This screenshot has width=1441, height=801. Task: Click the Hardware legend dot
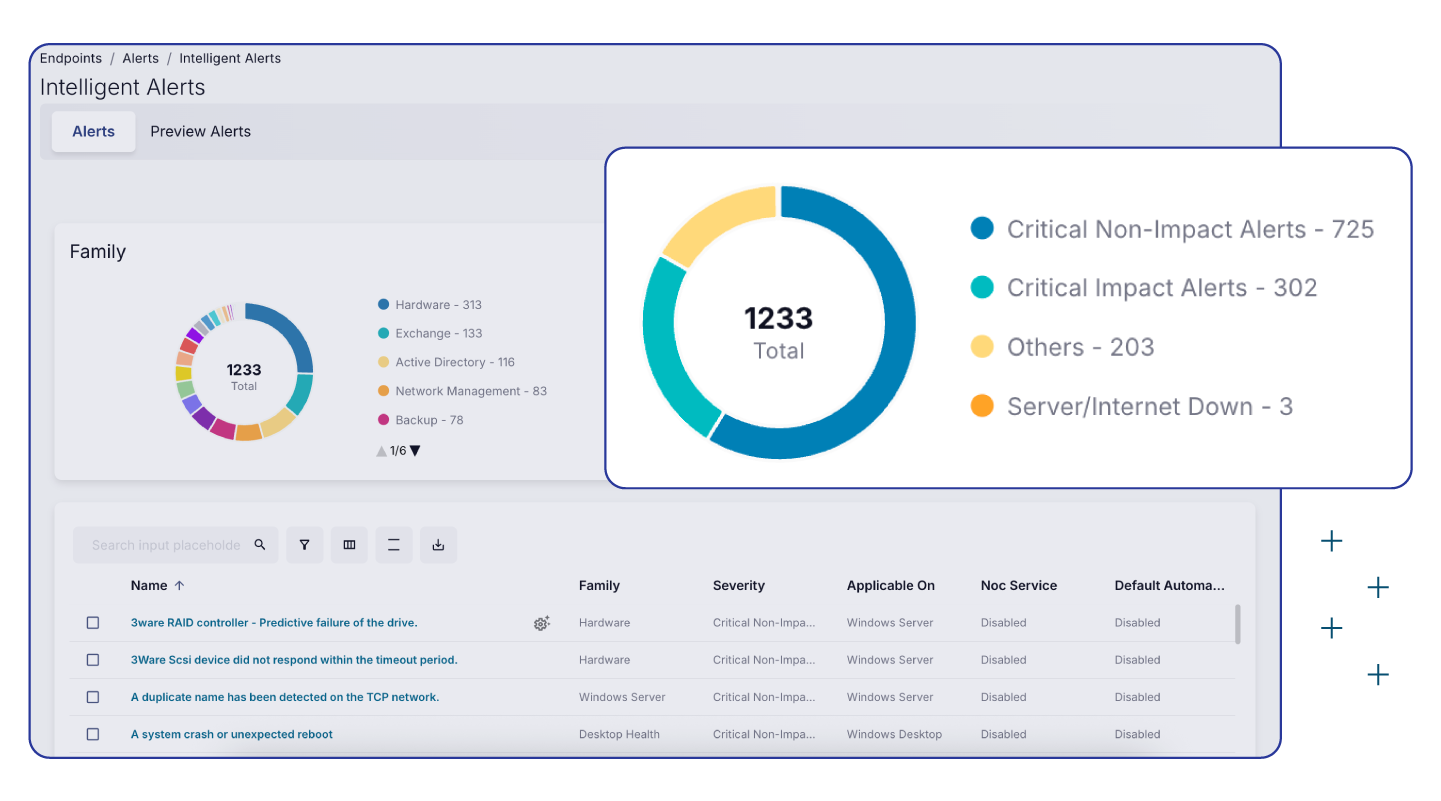[383, 305]
